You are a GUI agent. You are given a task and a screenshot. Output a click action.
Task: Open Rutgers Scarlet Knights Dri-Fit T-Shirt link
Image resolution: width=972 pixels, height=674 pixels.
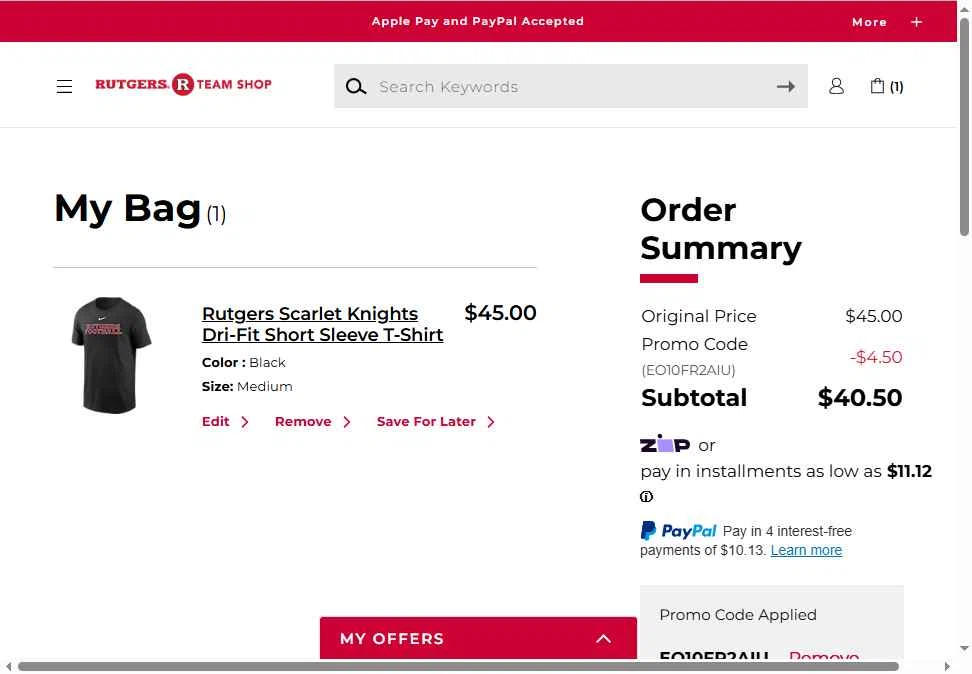322,324
